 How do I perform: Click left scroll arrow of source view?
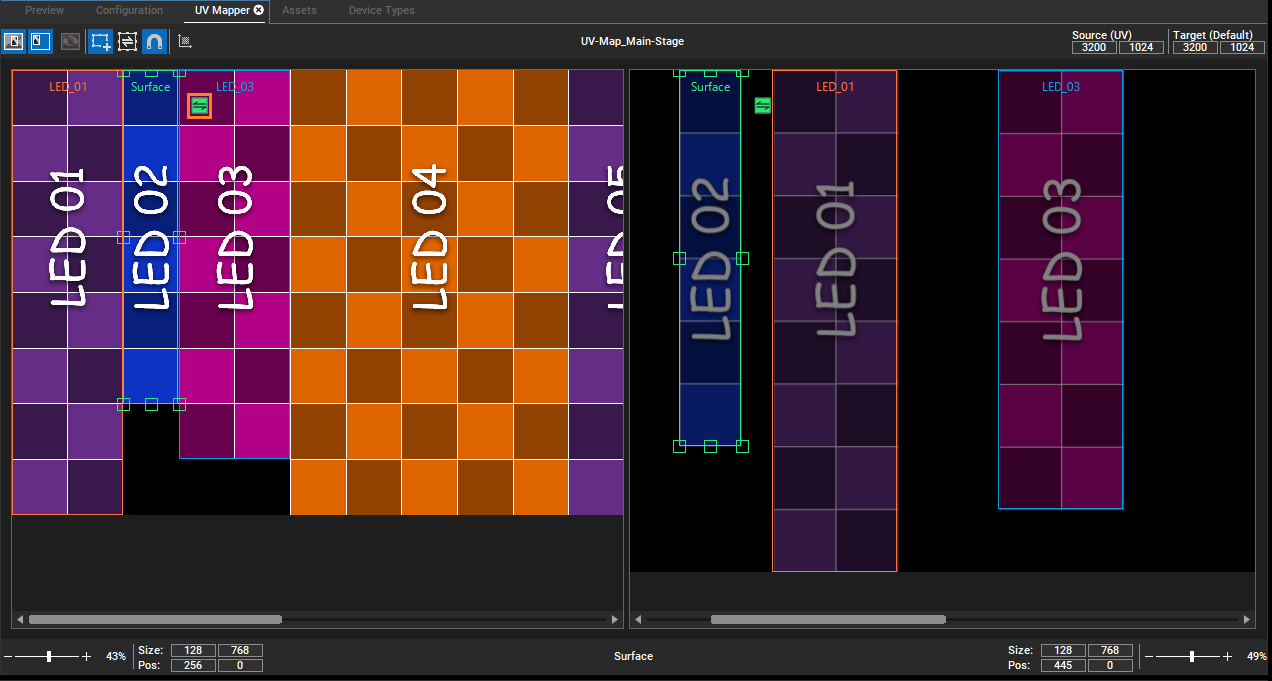20,620
